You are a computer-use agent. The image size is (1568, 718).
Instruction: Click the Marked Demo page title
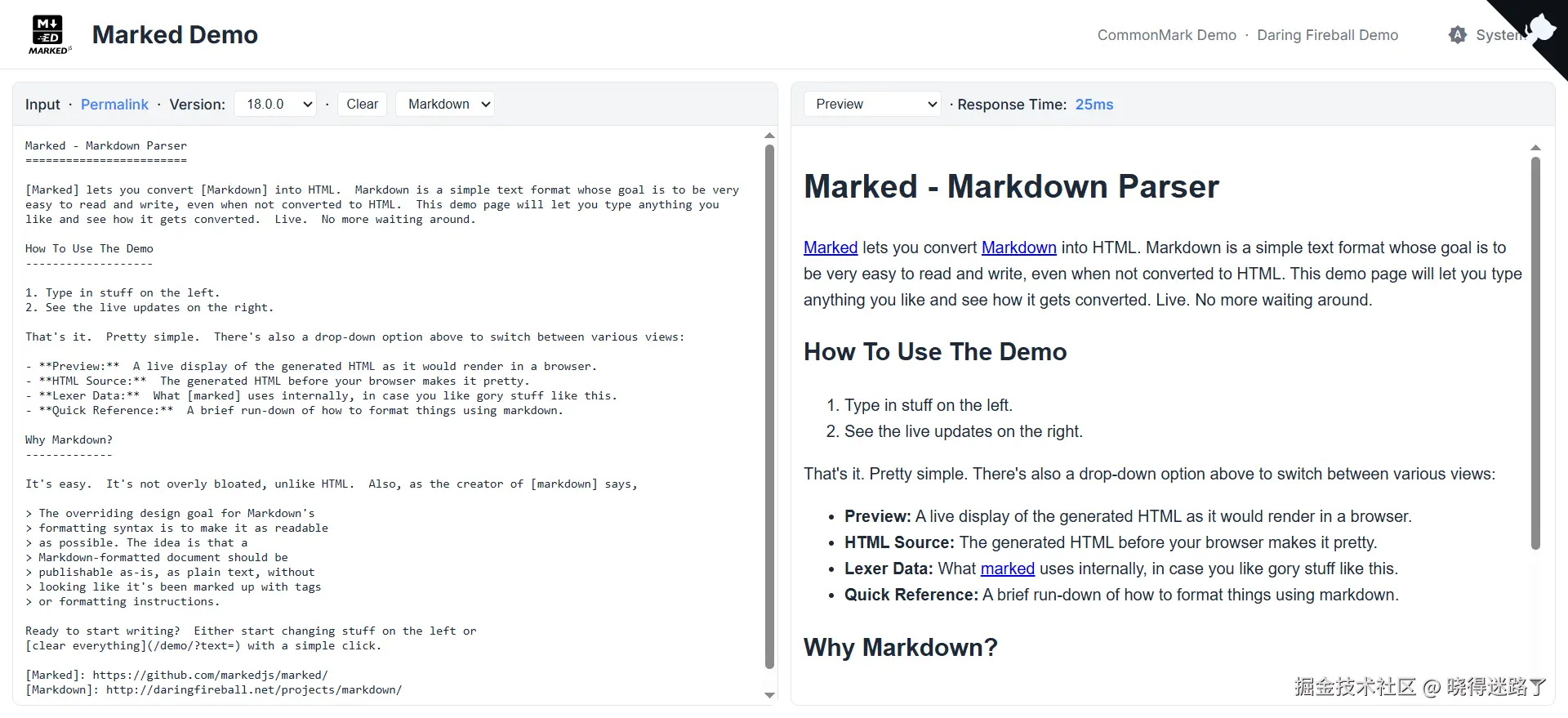[x=175, y=34]
